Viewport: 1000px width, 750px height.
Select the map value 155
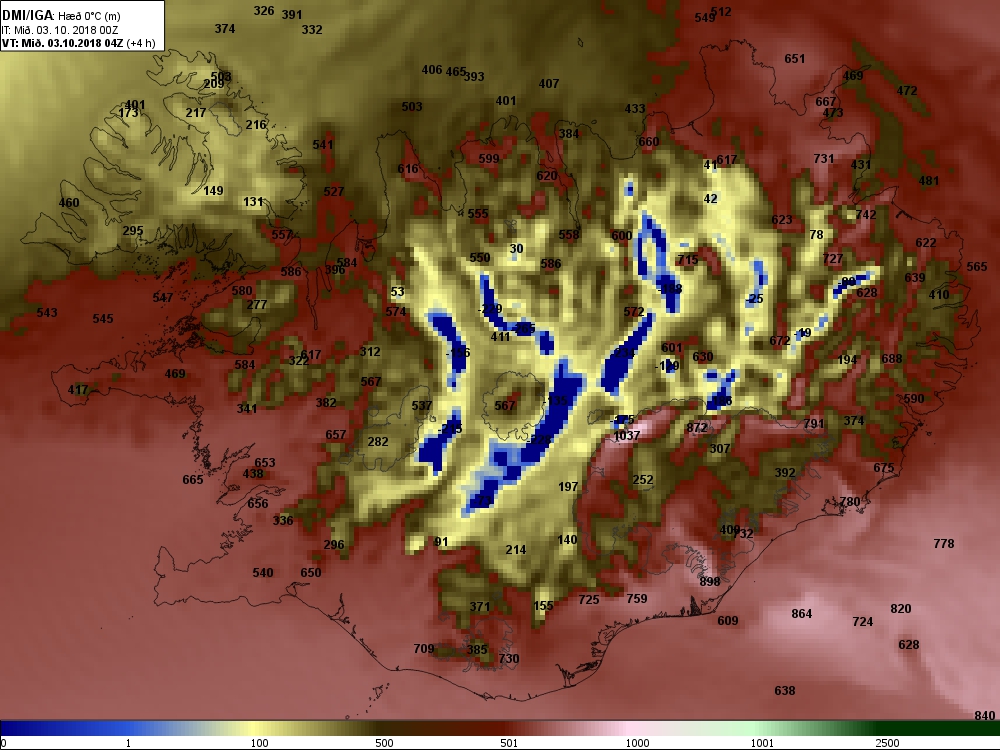click(x=543, y=605)
